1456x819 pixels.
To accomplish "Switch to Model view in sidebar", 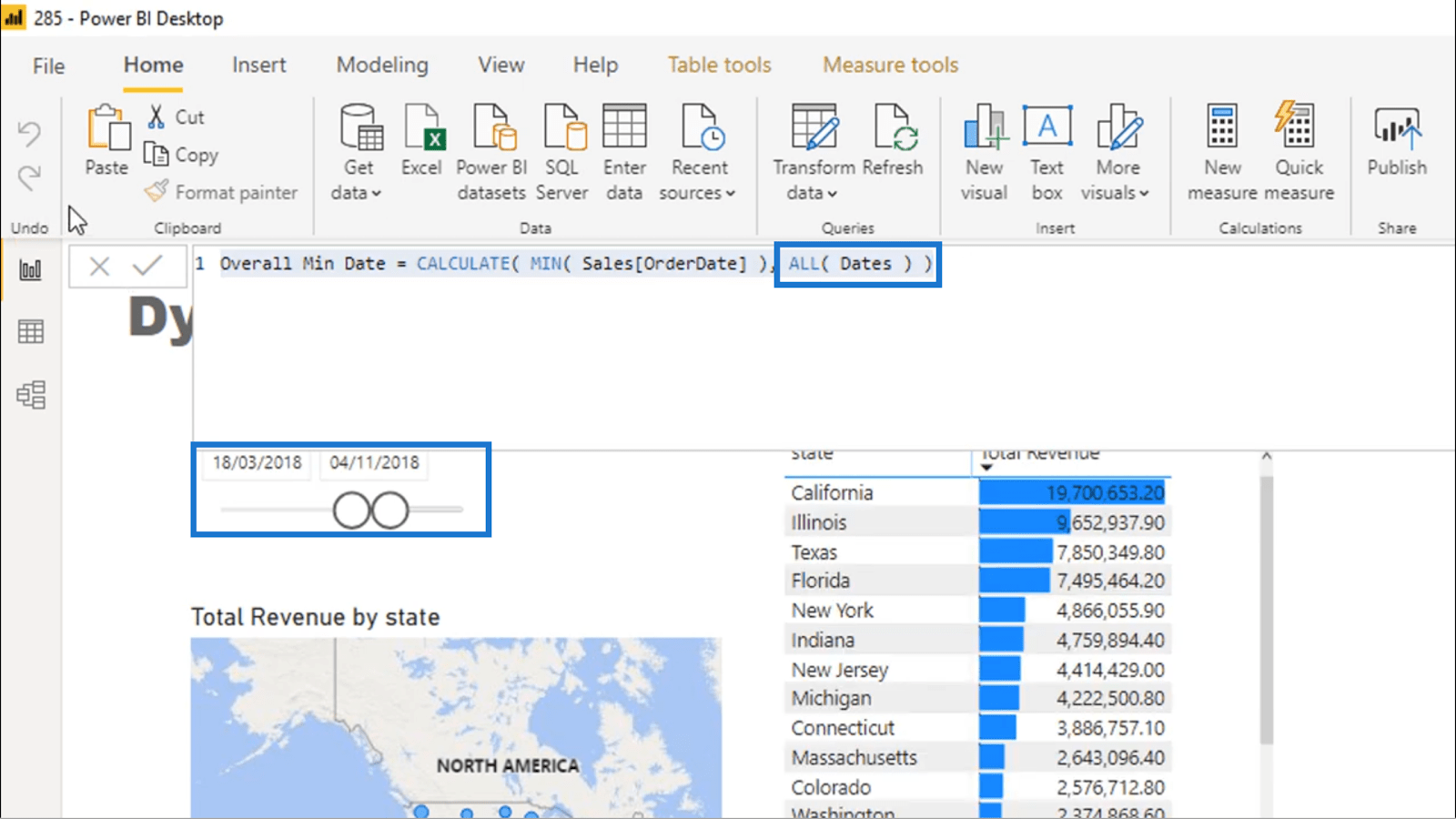I will [x=31, y=394].
